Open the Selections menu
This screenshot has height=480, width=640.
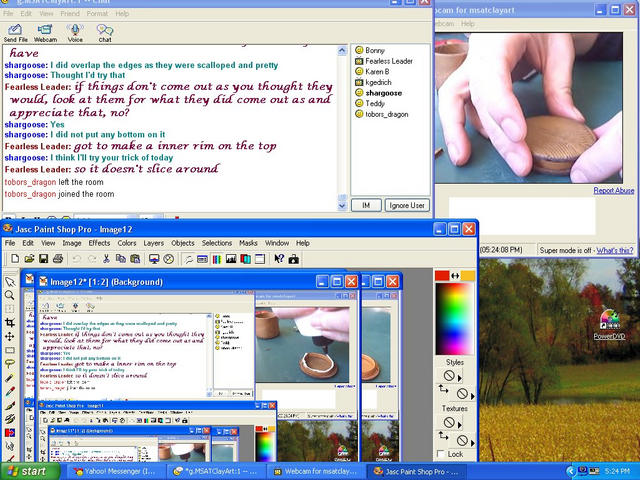click(x=217, y=243)
